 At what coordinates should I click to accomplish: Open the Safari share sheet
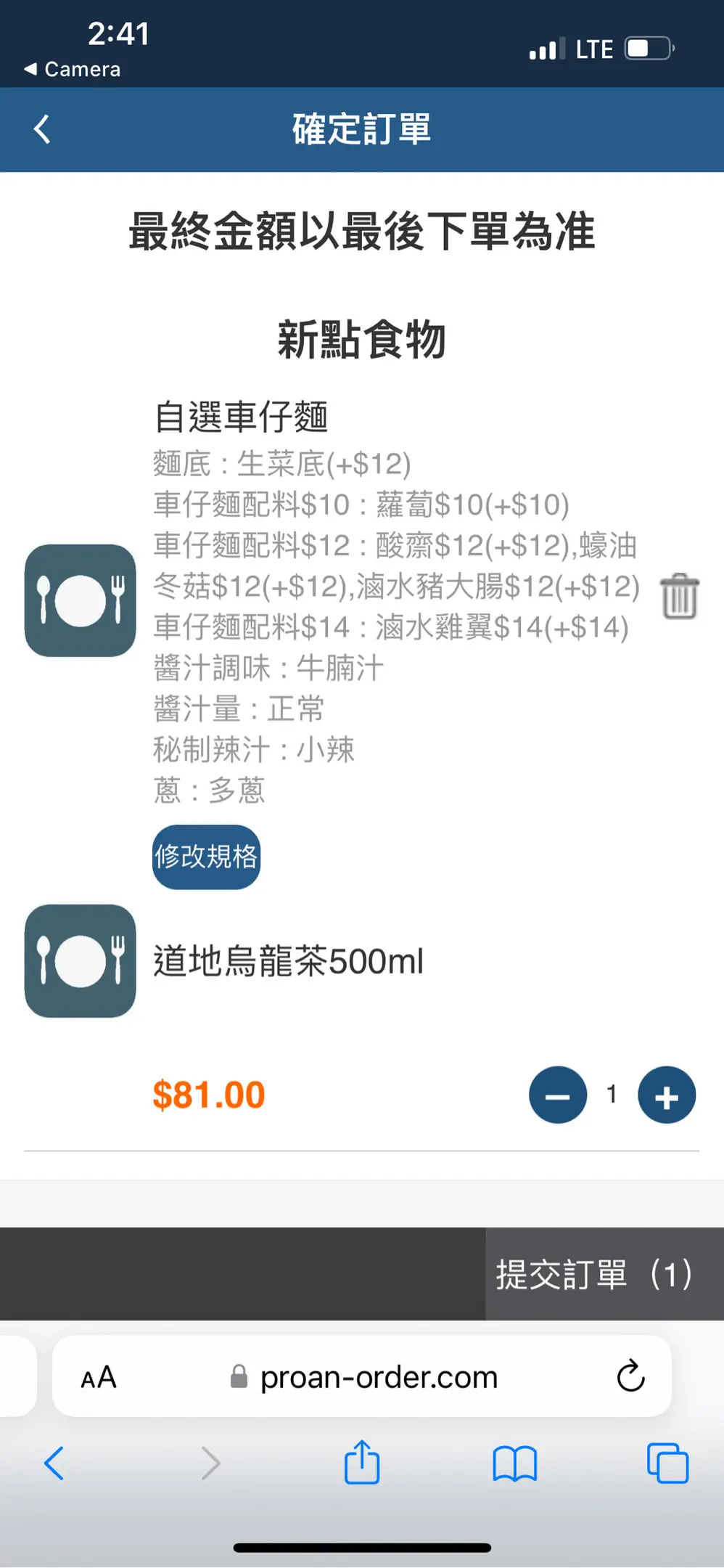(362, 1463)
